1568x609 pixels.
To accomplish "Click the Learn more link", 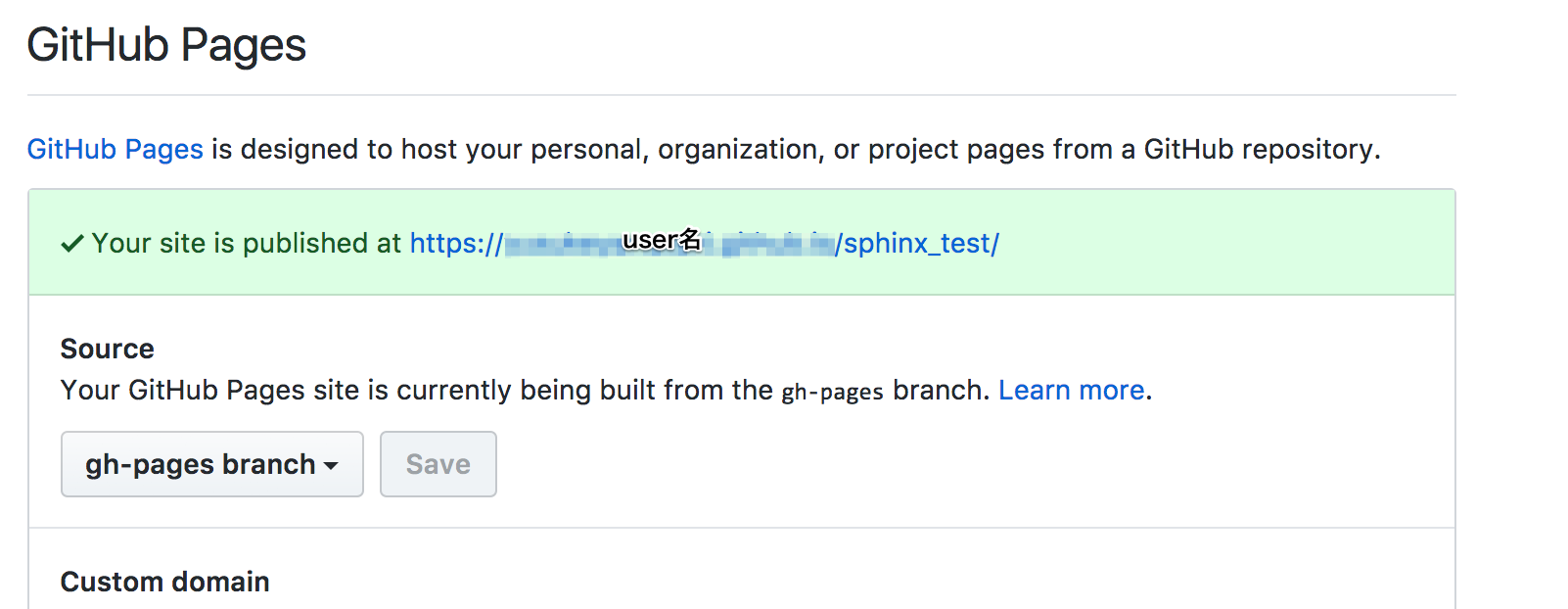I will coord(1071,390).
